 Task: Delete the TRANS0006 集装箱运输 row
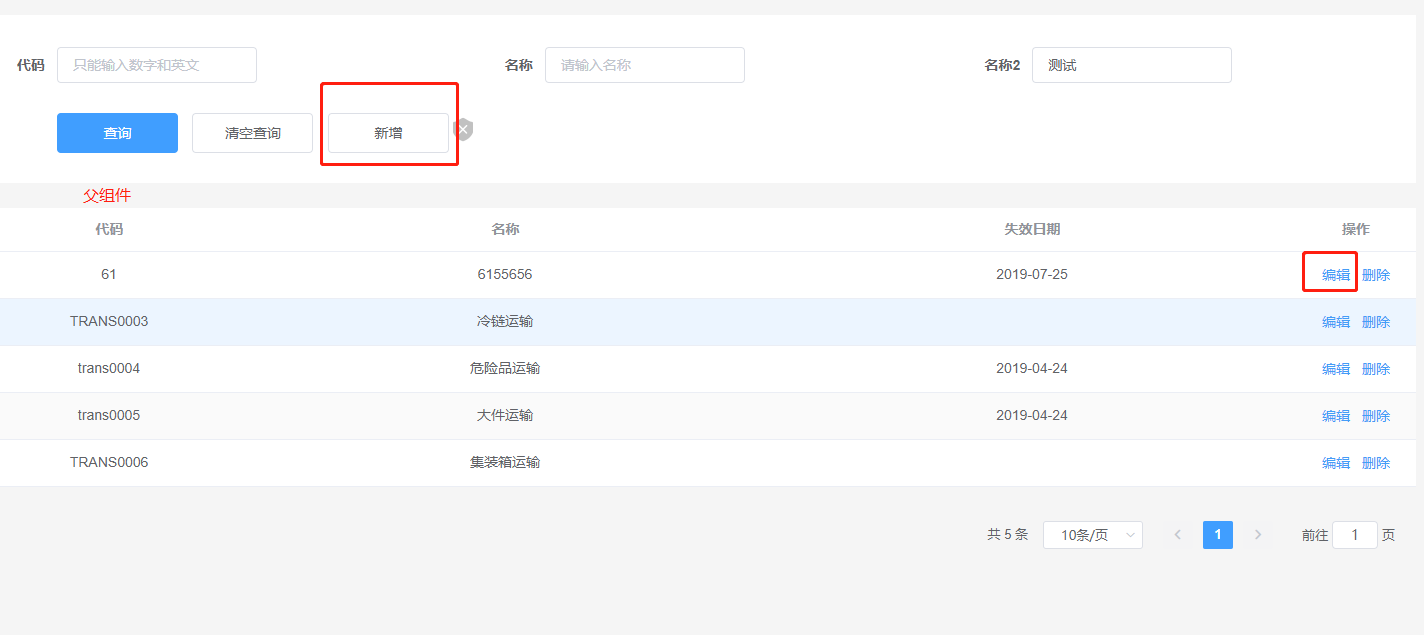pyautogui.click(x=1376, y=463)
